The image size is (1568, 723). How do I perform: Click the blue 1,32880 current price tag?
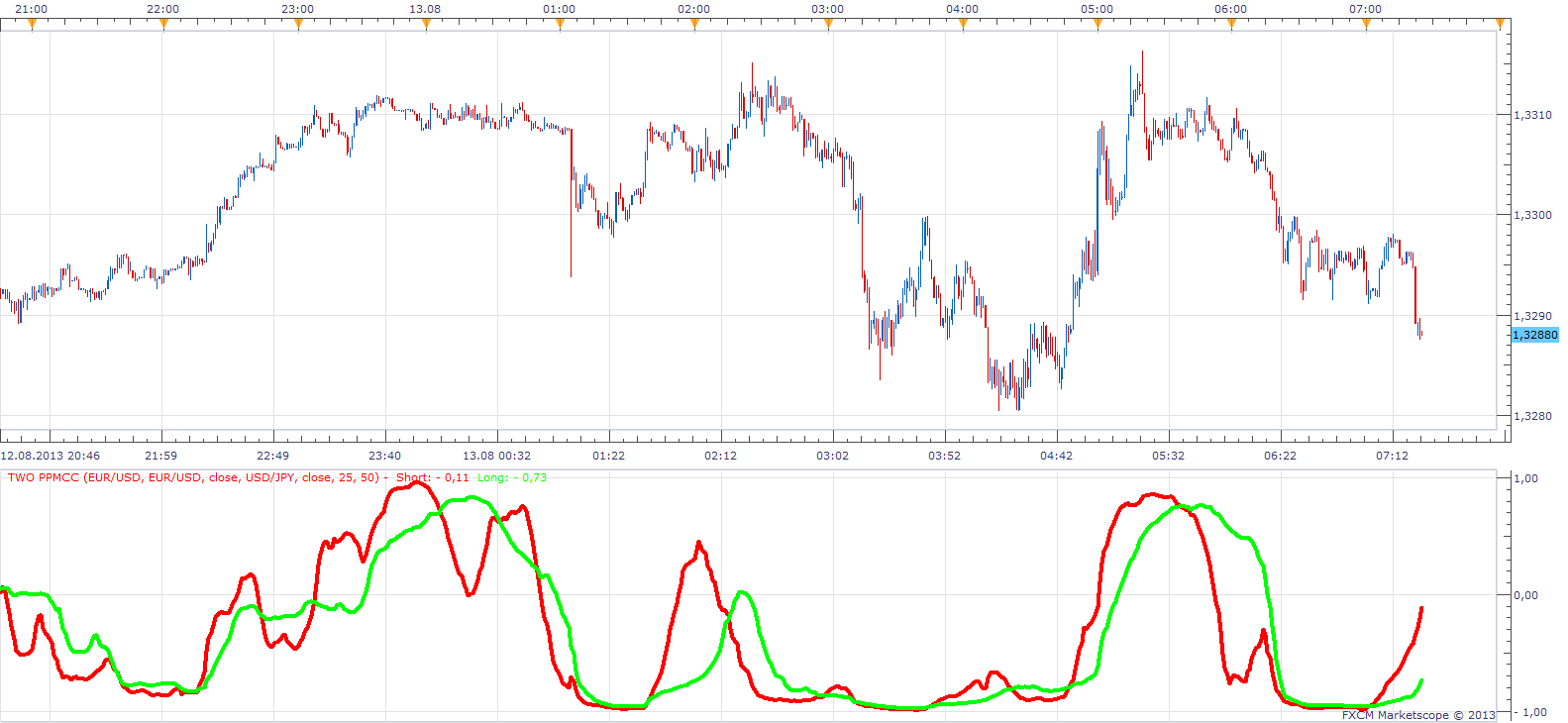[x=1534, y=335]
